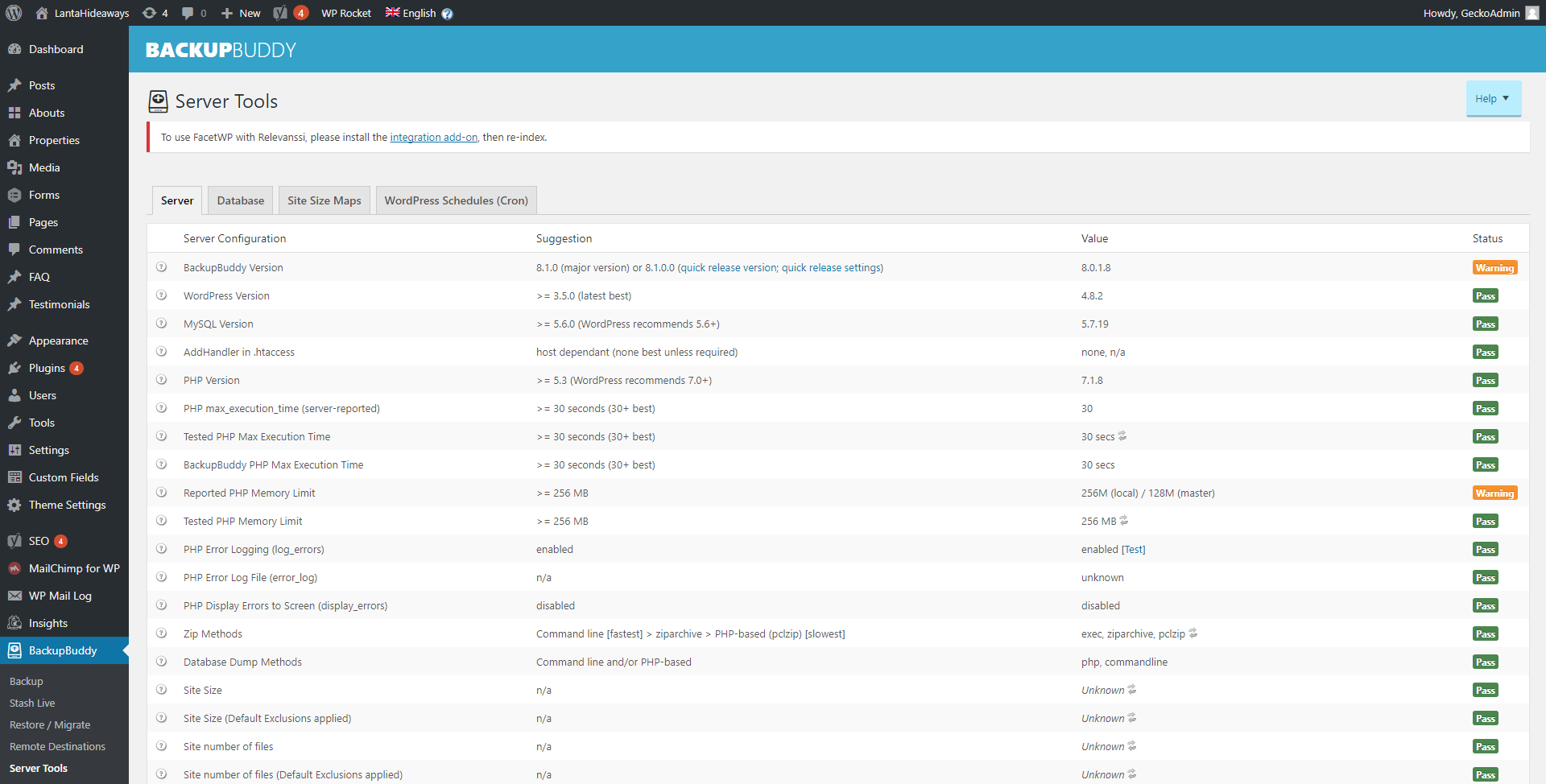Open the integration add-on link

pyautogui.click(x=434, y=138)
